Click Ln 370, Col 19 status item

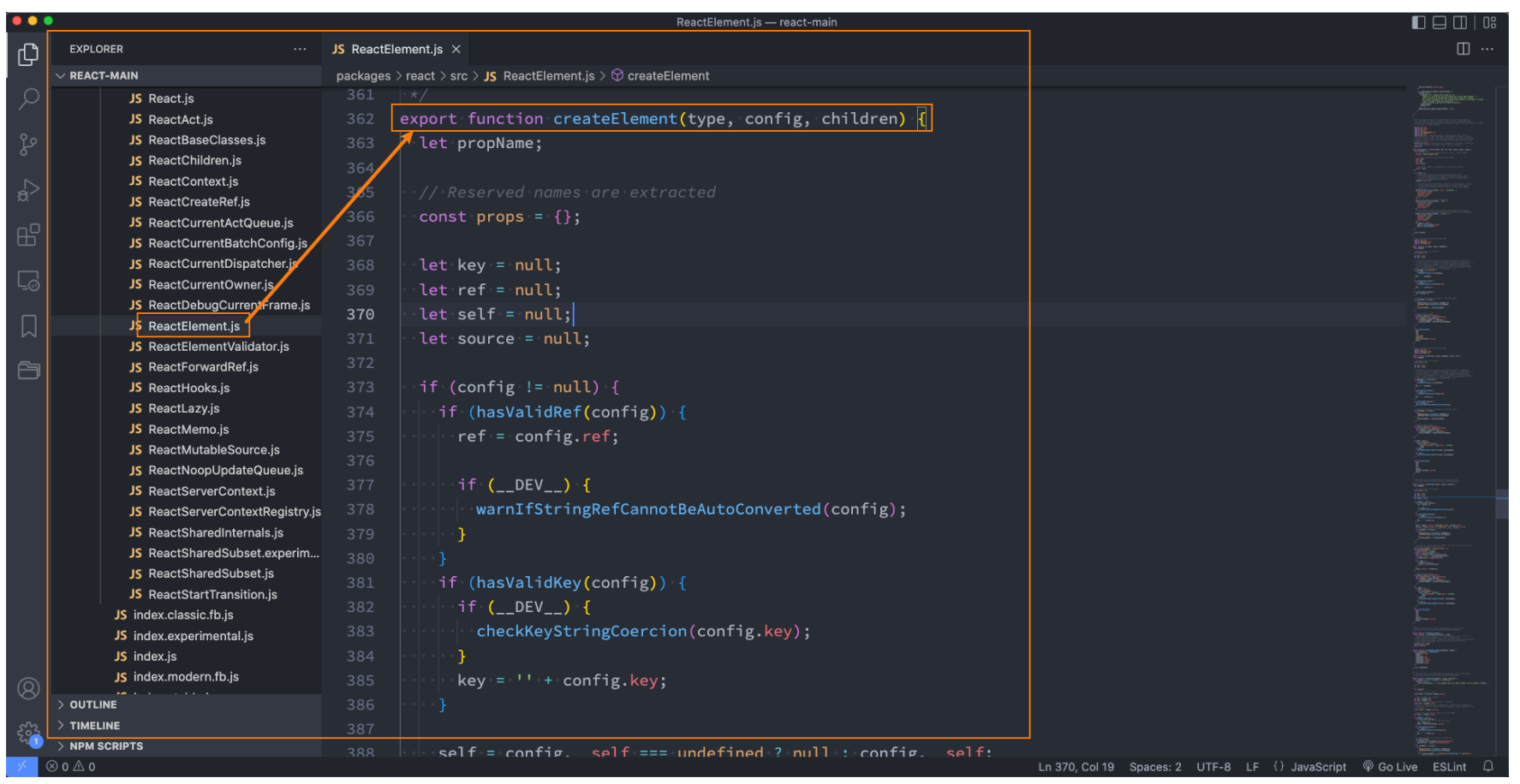point(1076,767)
